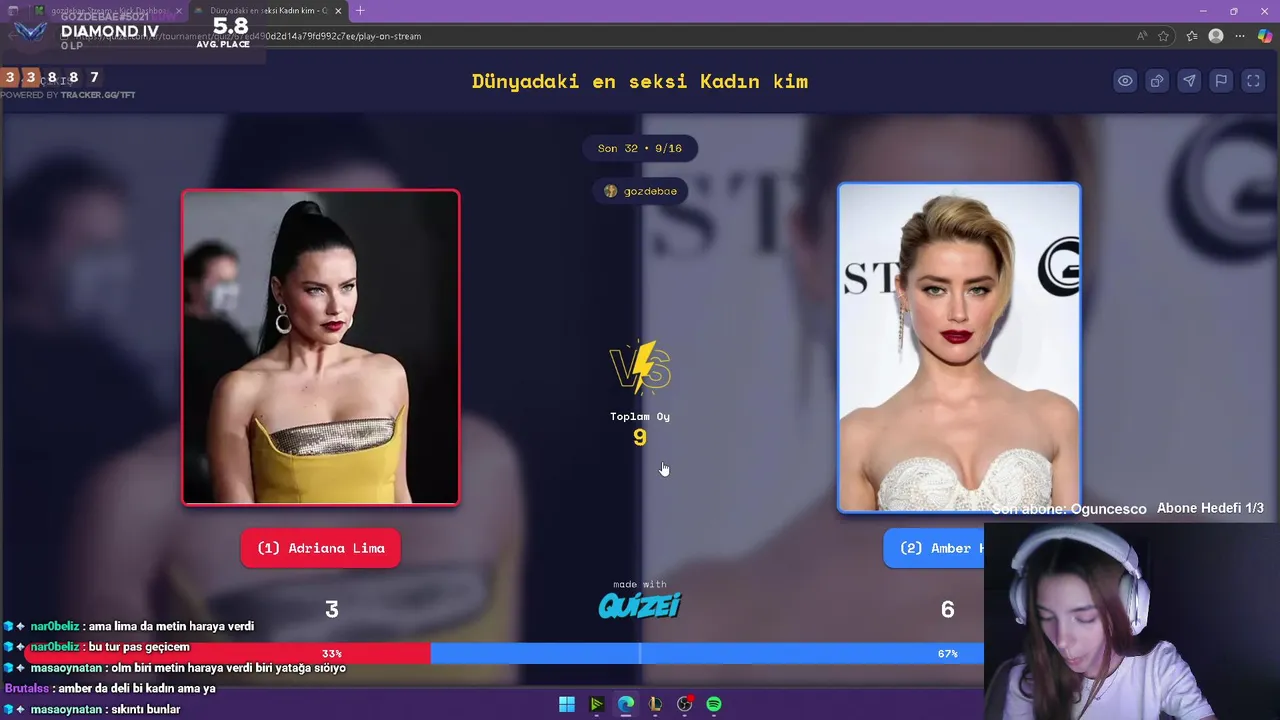Screen dimensions: 1280x720
Task: Switch to the Dünyadaki en seksi Kadın kim tab
Action: coord(268,11)
